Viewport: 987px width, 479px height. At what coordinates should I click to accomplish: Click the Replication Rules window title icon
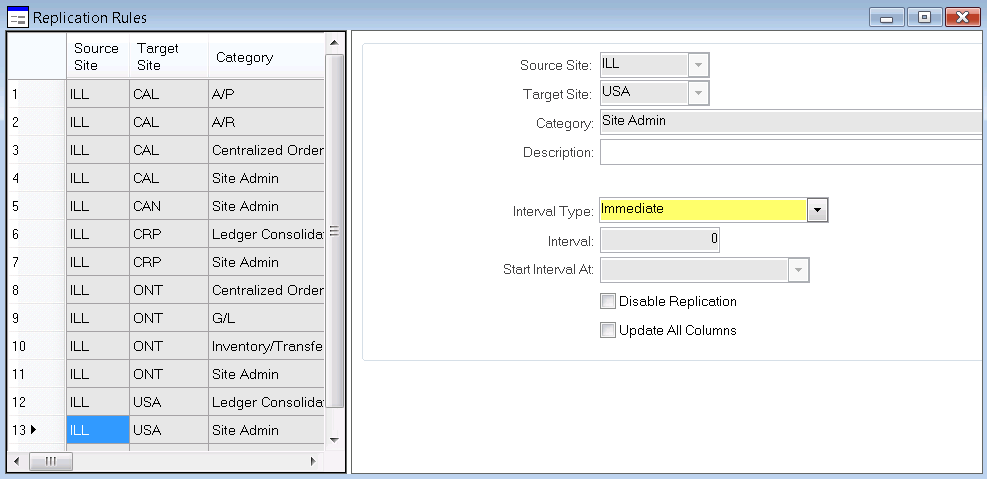click(x=17, y=17)
